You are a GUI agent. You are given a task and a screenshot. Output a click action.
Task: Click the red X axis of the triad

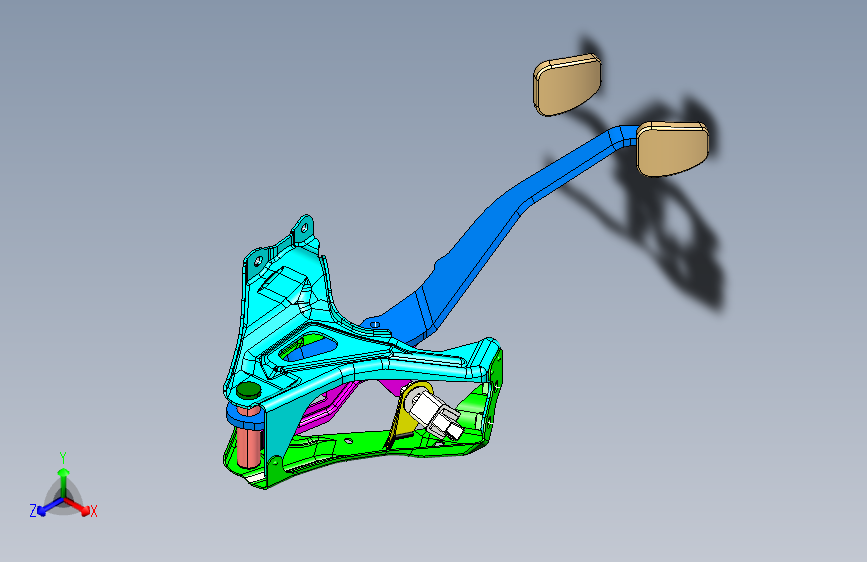[x=81, y=508]
